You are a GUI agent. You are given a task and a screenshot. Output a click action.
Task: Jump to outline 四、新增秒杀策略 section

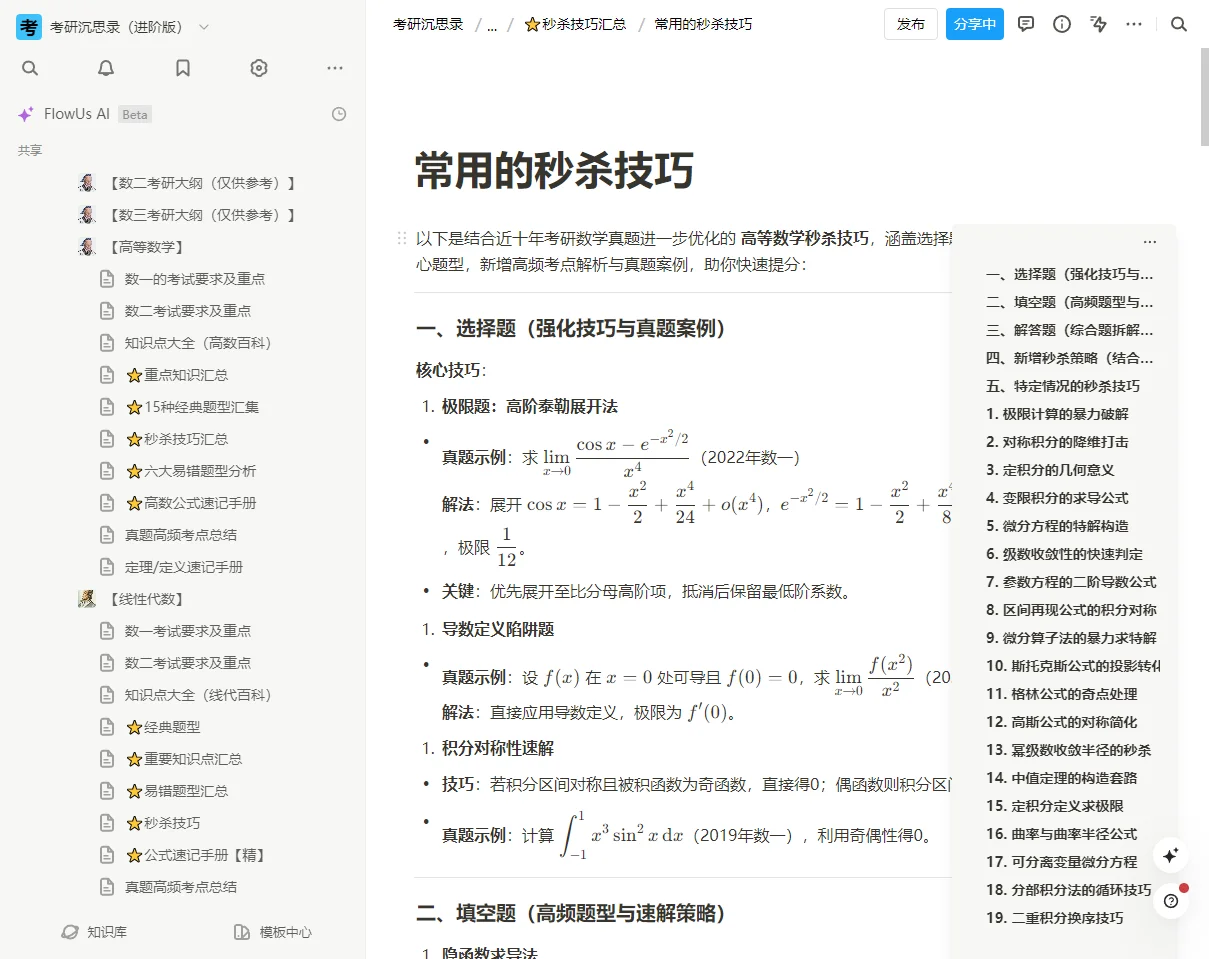(x=1069, y=358)
